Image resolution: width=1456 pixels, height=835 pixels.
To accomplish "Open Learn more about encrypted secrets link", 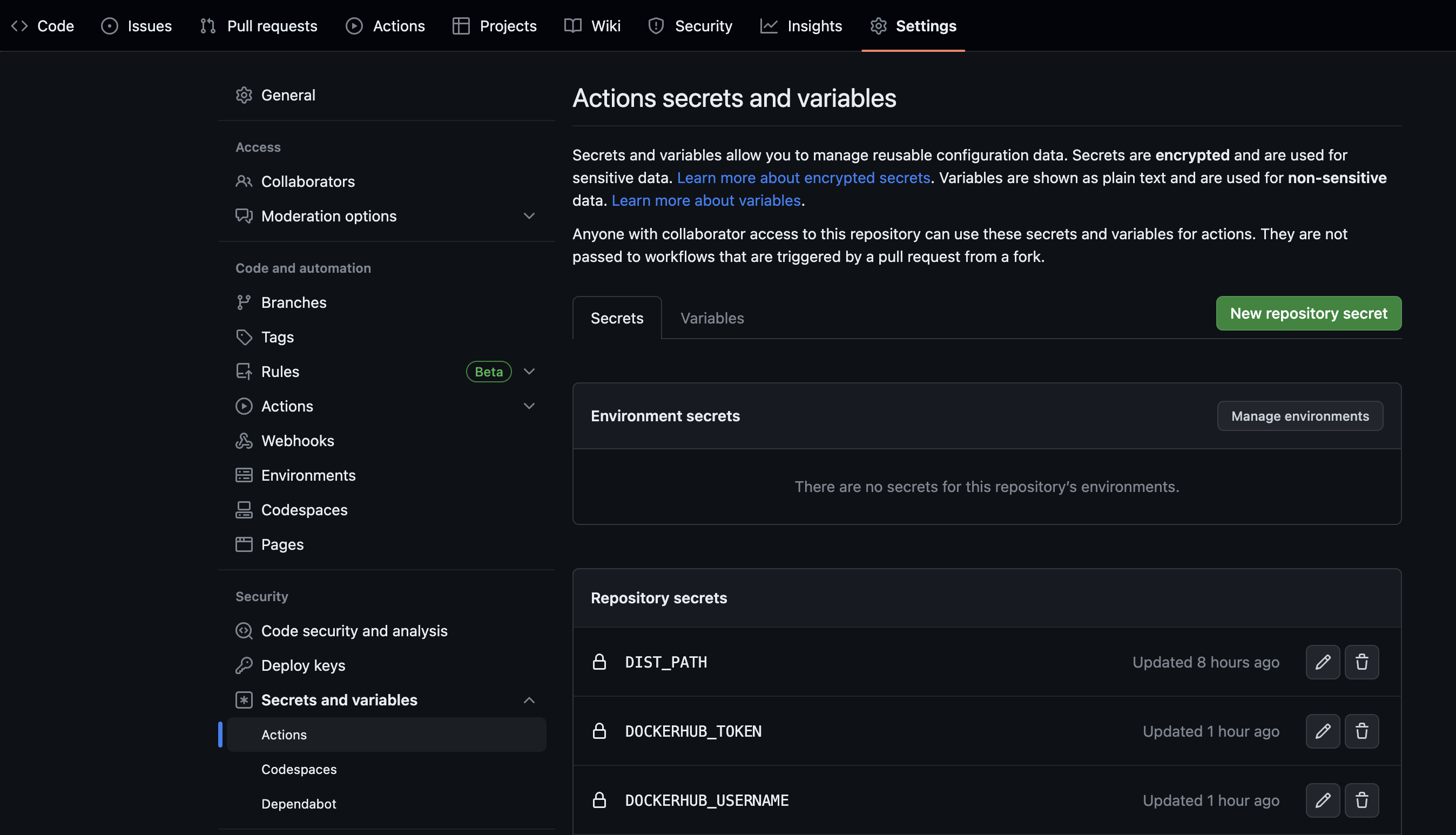I will [803, 178].
